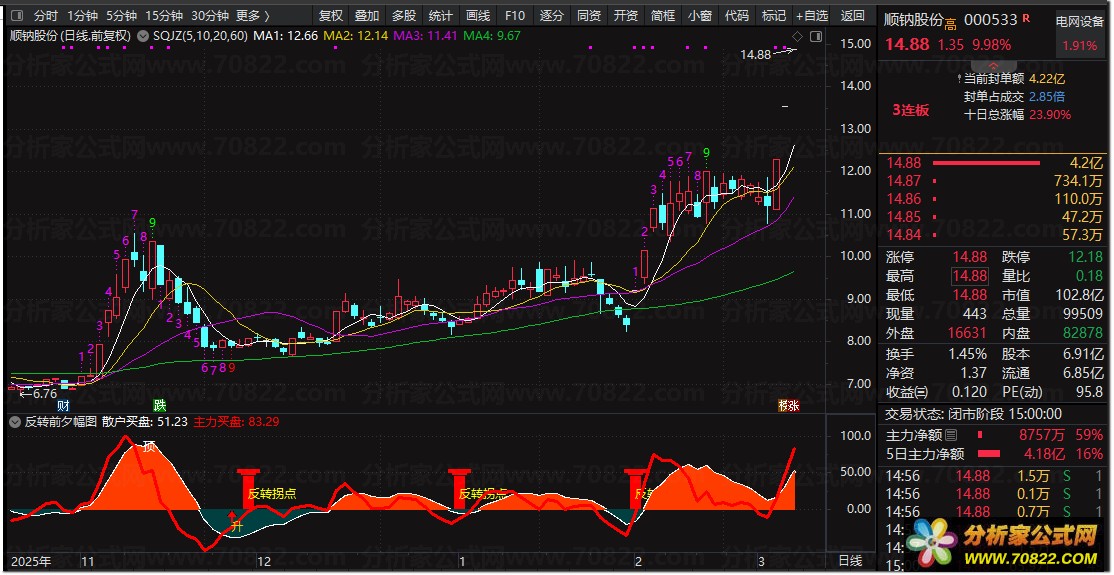
Task: Toggle 复权 price adjustment
Action: point(330,16)
